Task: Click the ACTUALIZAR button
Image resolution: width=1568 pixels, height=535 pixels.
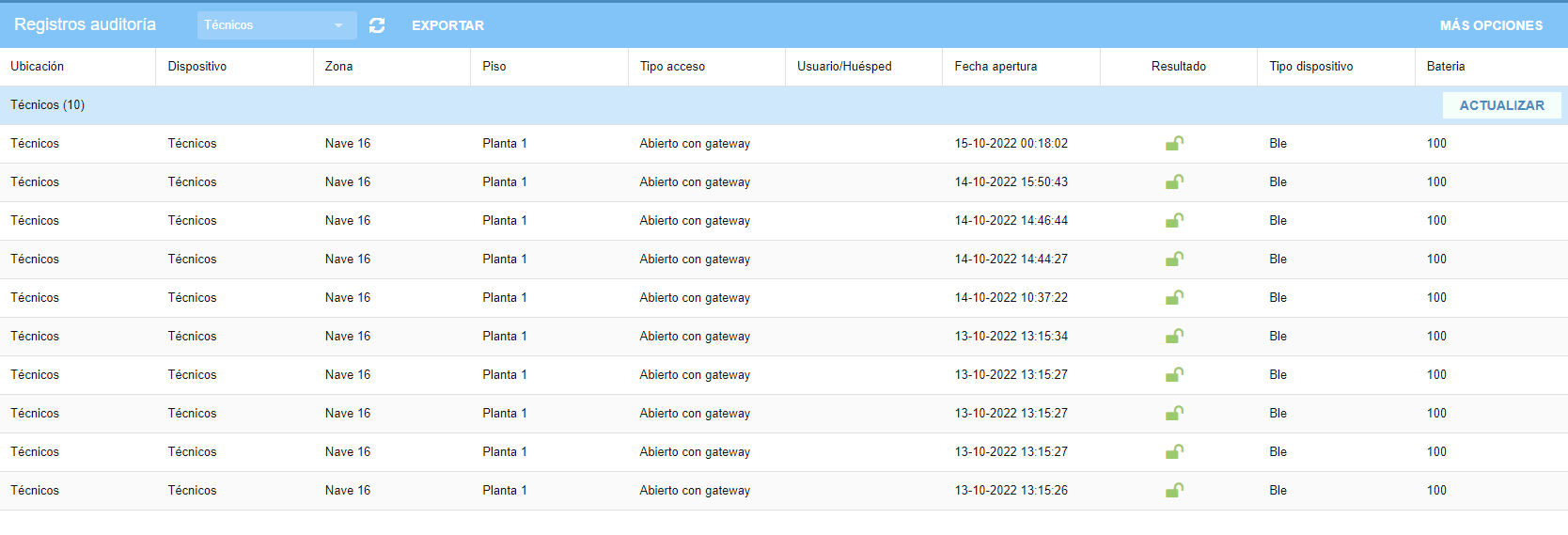Action: click(x=1501, y=105)
